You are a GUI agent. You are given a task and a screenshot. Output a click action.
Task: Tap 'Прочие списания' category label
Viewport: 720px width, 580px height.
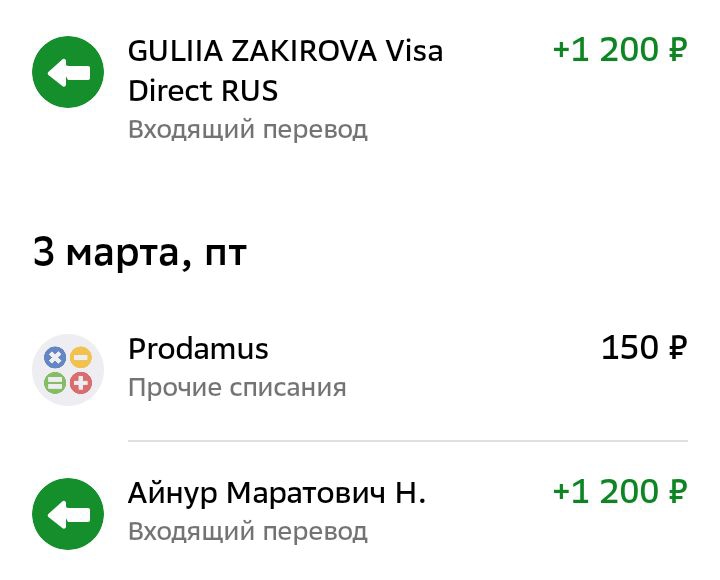pos(237,388)
